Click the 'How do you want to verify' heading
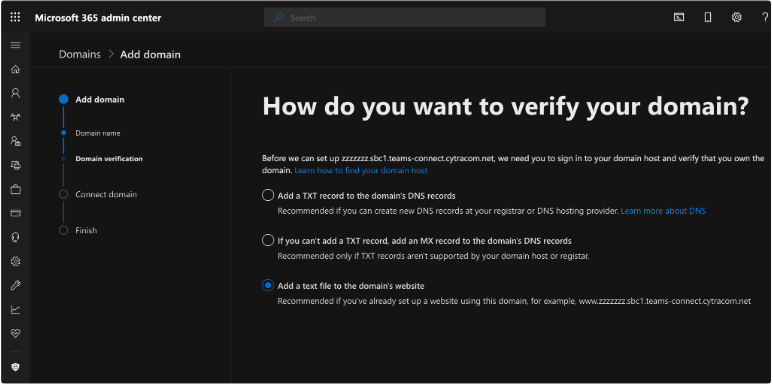This screenshot has width=773, height=384. 506,106
